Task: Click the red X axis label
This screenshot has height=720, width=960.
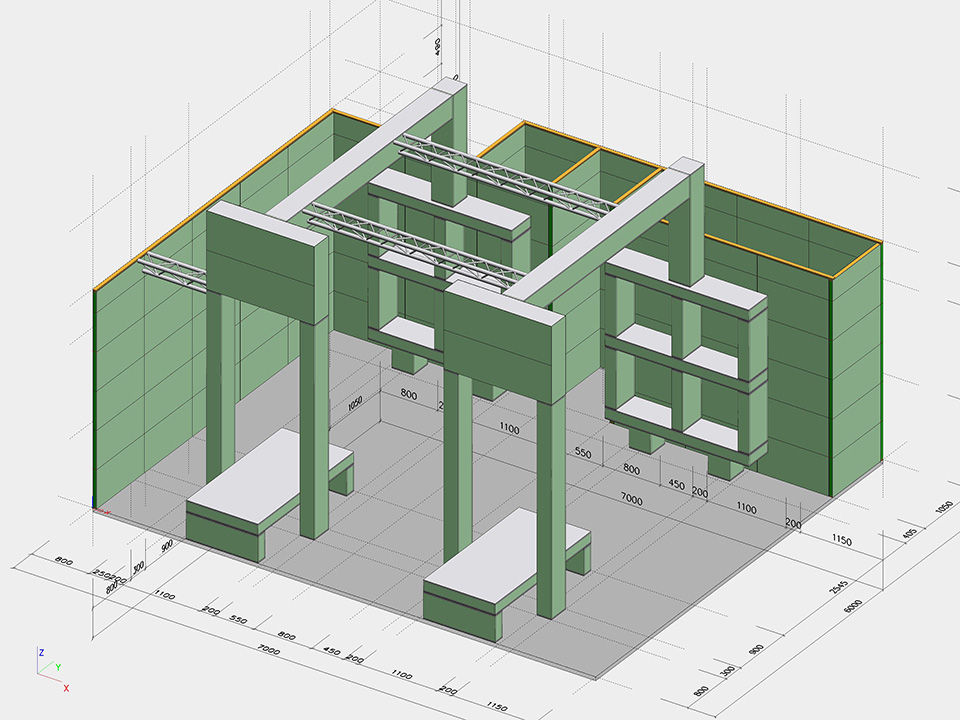Action: click(66, 688)
